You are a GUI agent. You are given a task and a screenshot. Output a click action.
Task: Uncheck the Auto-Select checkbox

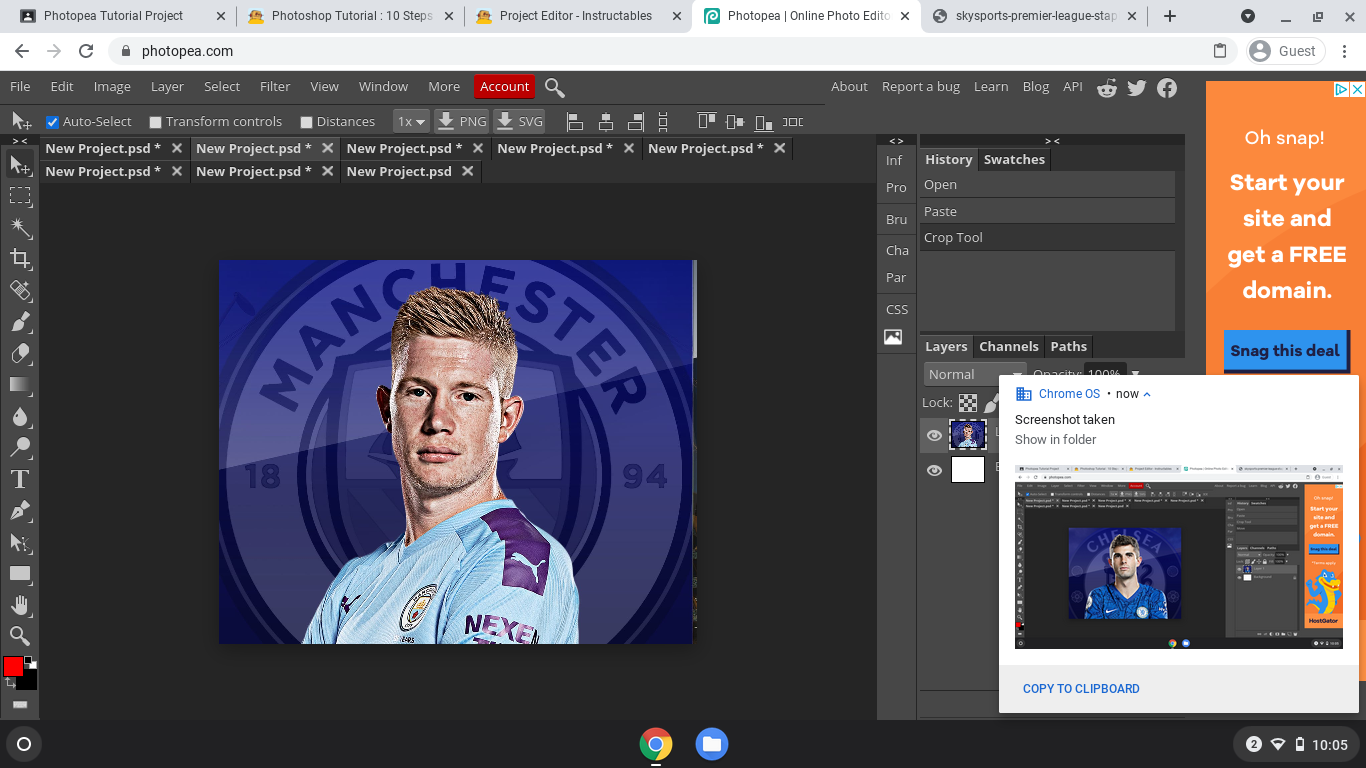pos(53,122)
